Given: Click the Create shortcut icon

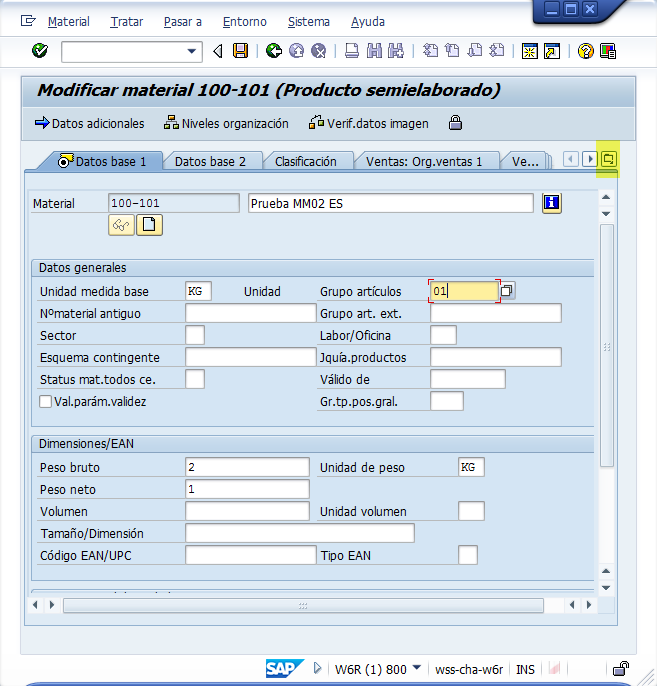Looking at the screenshot, I should 552,51.
